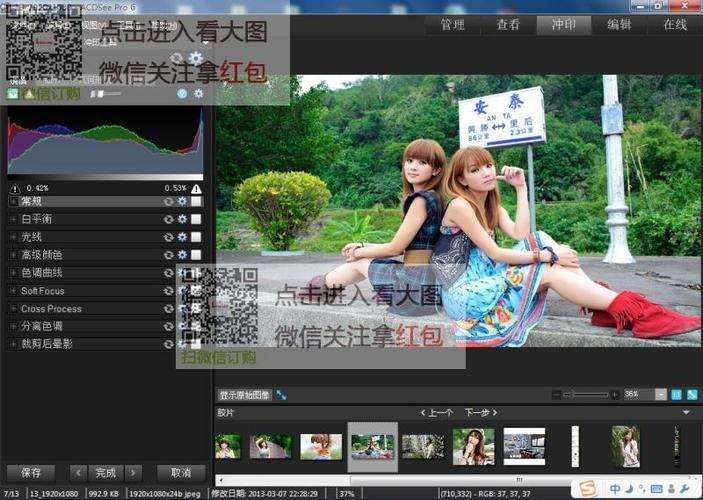Click the Sogou S input method icon
Image resolution: width=703 pixels, height=500 pixels.
(x=588, y=488)
